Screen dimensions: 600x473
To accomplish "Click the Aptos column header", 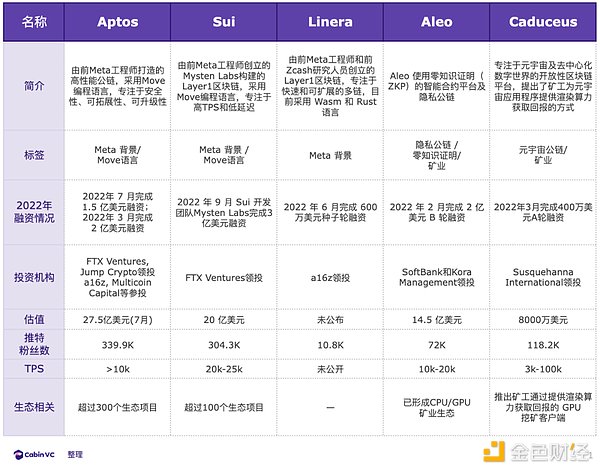I will click(117, 22).
